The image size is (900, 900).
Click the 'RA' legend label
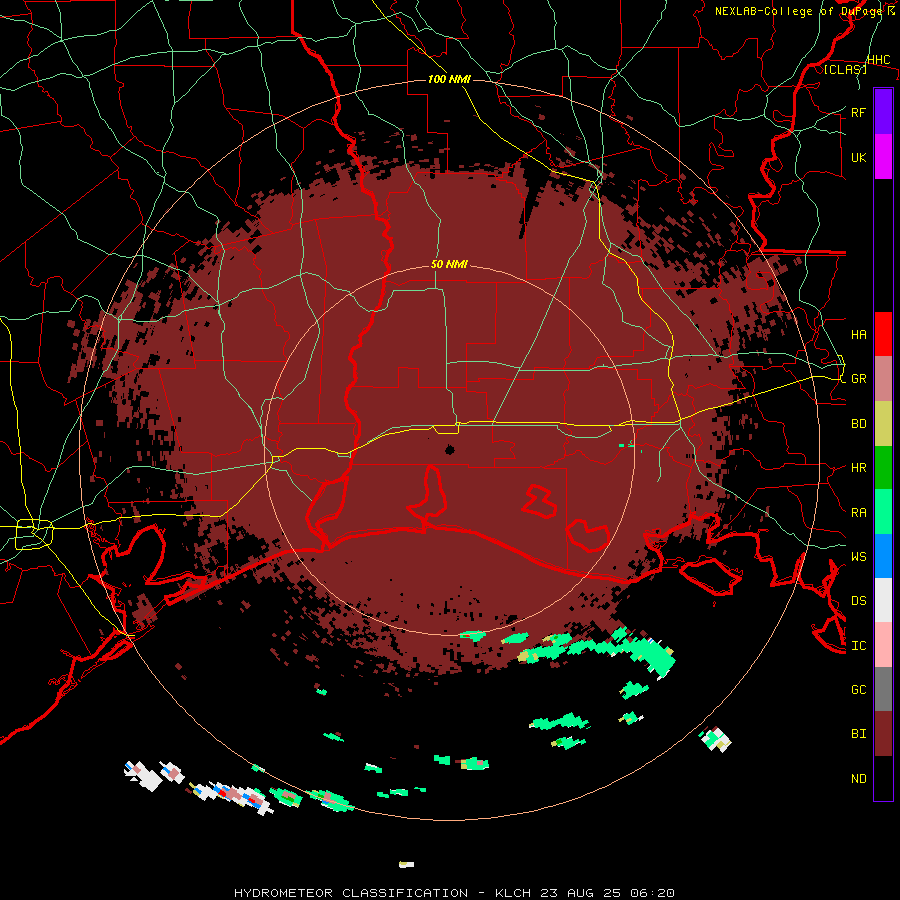858,513
